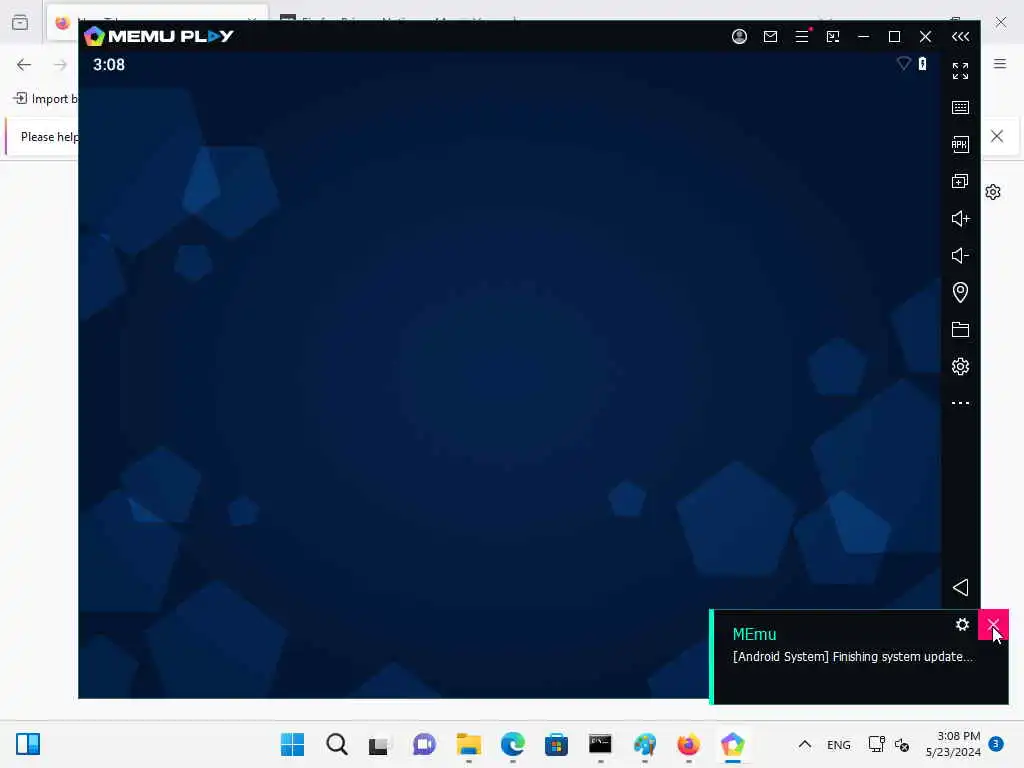Screen dimensions: 1024x768
Task: Open the MEmu hamburger menu
Action: click(x=802, y=37)
